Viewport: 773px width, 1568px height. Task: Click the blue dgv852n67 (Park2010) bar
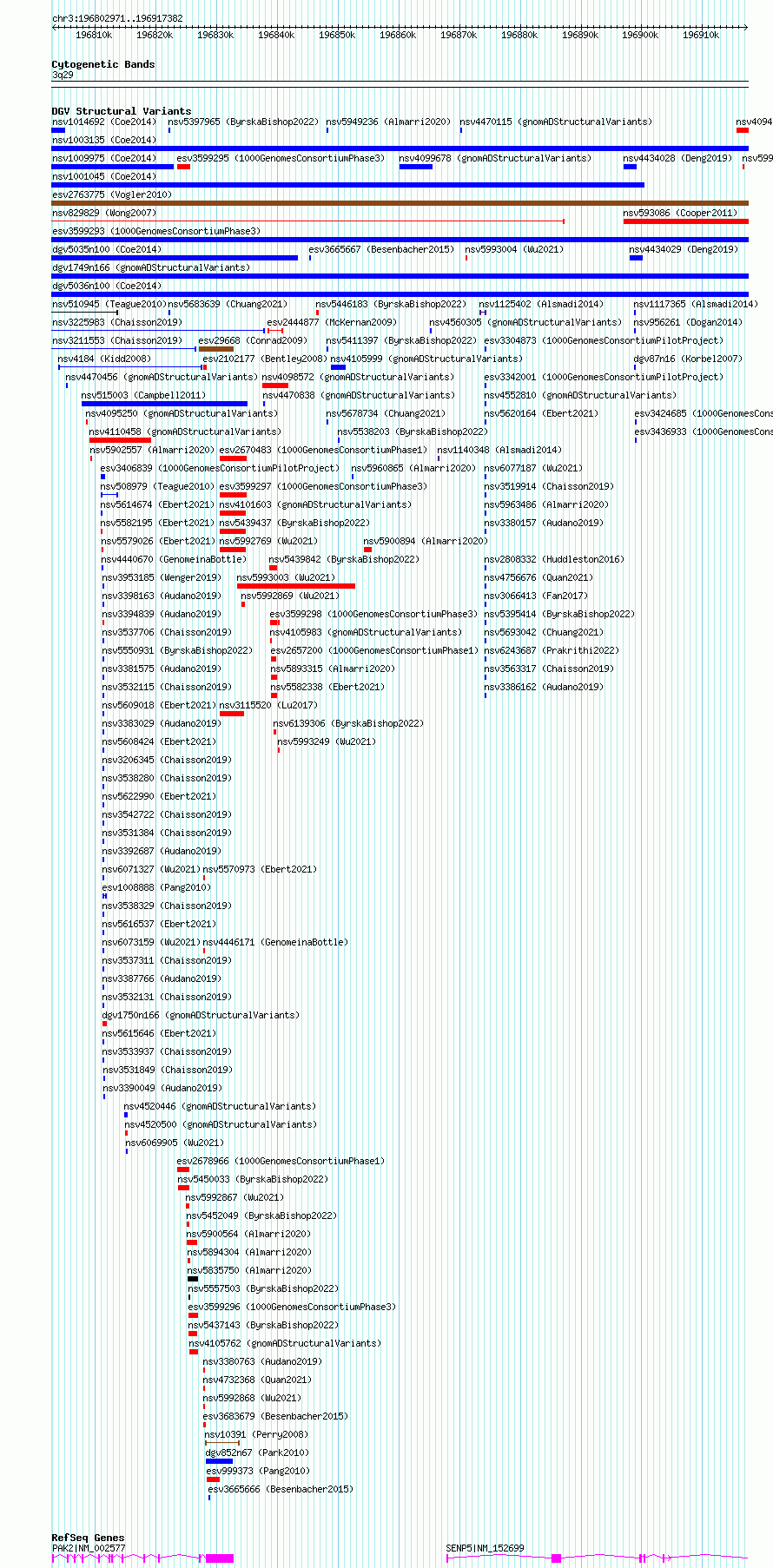pyautogui.click(x=219, y=1460)
